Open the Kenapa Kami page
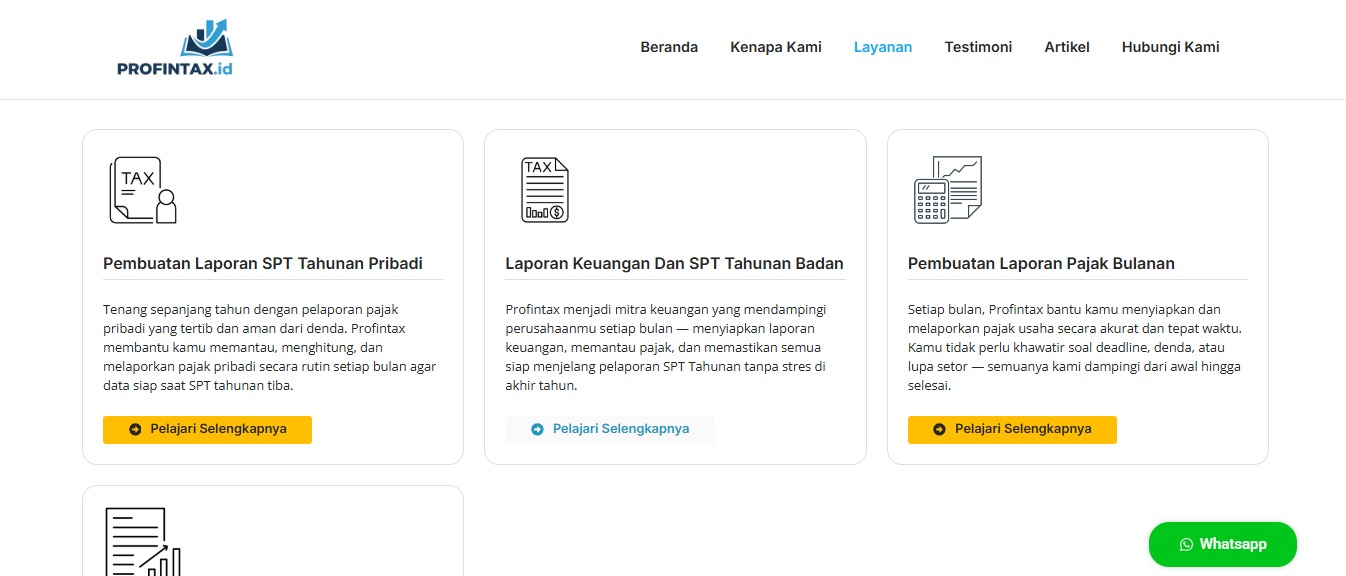The width and height of the screenshot is (1346, 576). (776, 47)
